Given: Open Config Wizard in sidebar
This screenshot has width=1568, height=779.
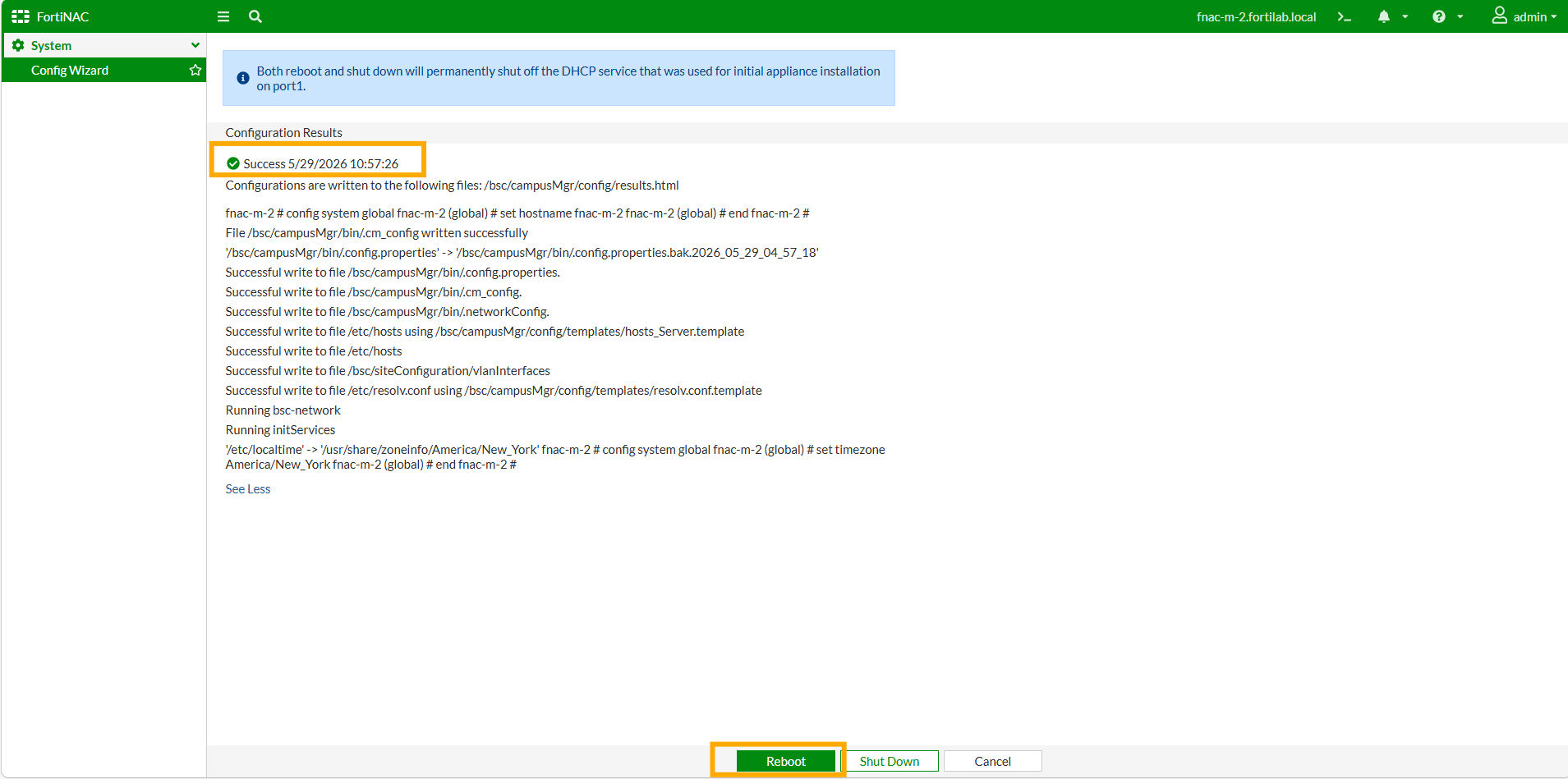Looking at the screenshot, I should point(104,70).
